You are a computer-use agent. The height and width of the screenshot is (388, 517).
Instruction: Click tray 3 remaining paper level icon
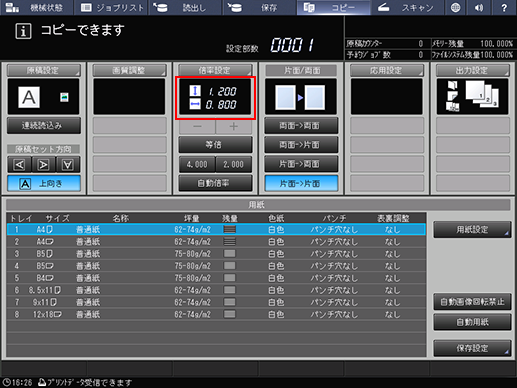(230, 254)
